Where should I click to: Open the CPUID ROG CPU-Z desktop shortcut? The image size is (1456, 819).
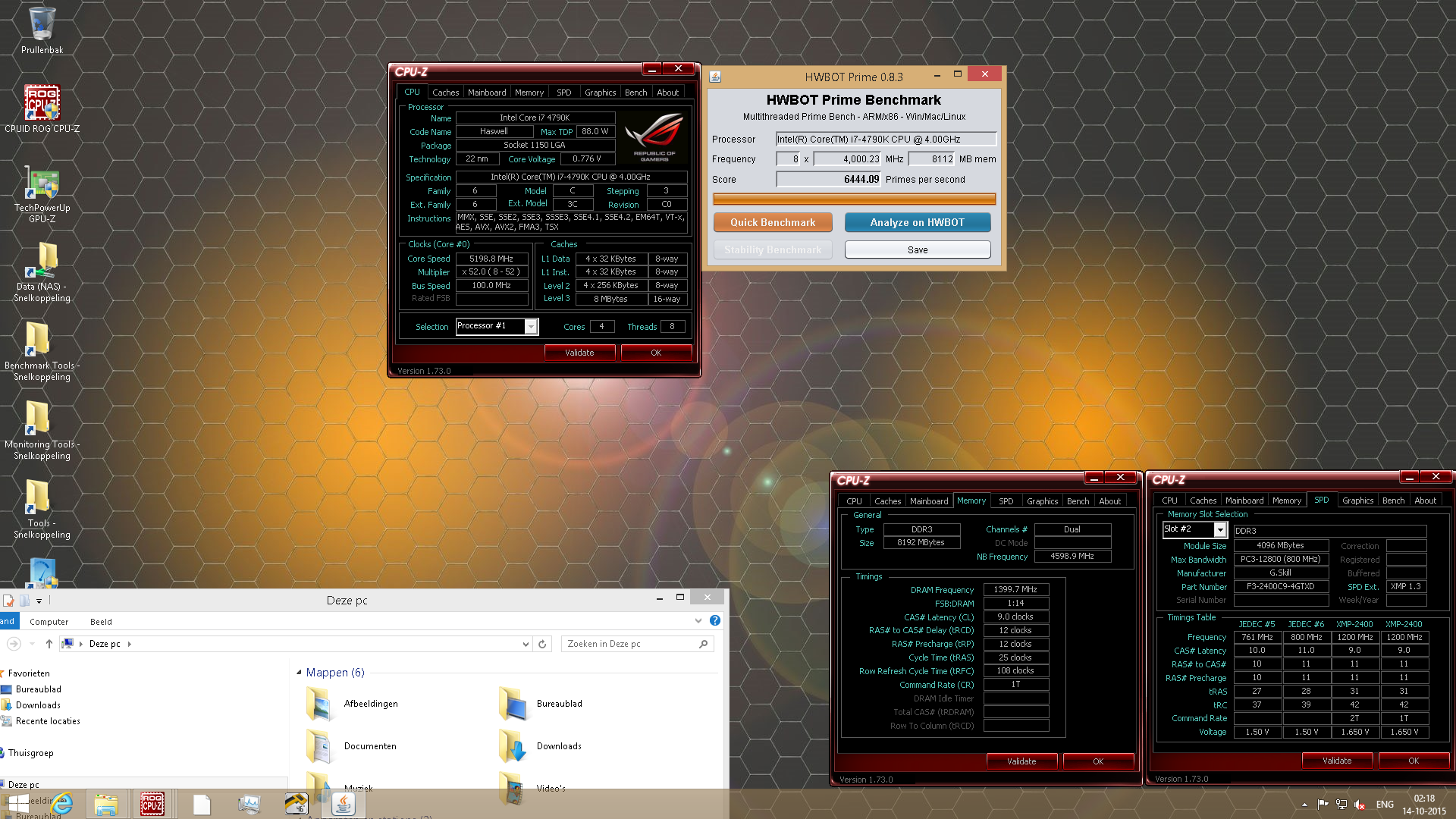(x=42, y=108)
